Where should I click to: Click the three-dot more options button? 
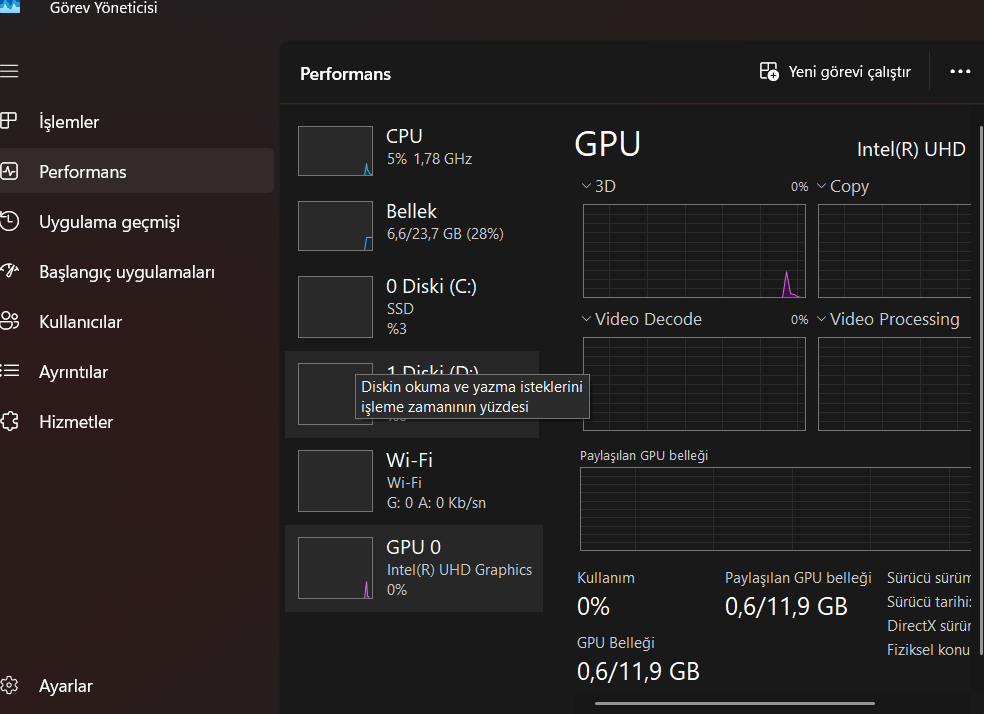960,72
